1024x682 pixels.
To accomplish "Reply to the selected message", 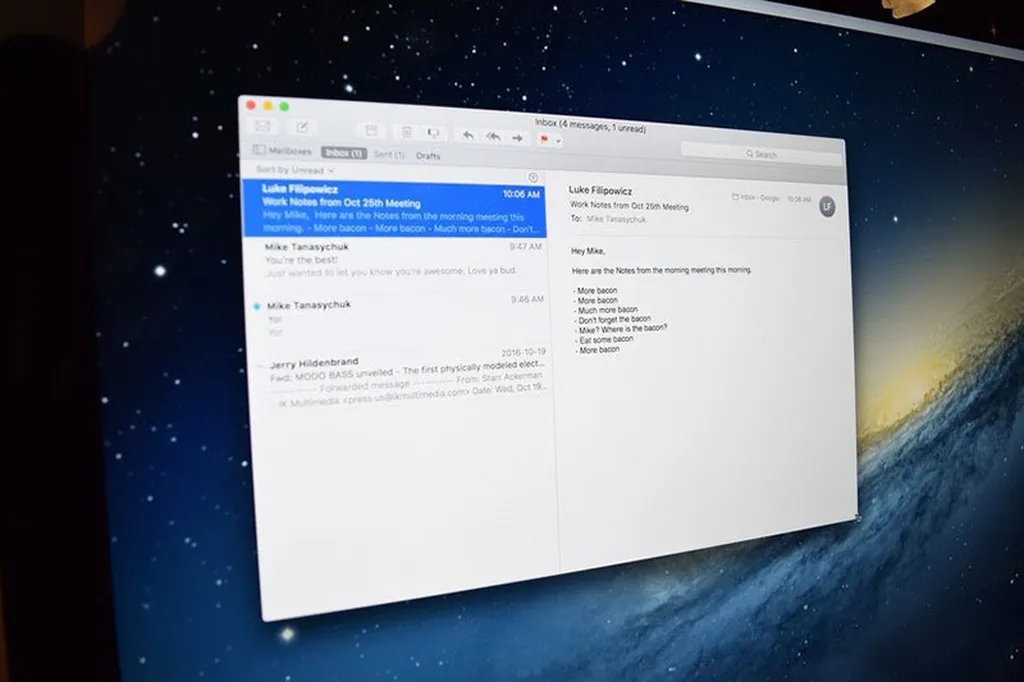I will (468, 135).
